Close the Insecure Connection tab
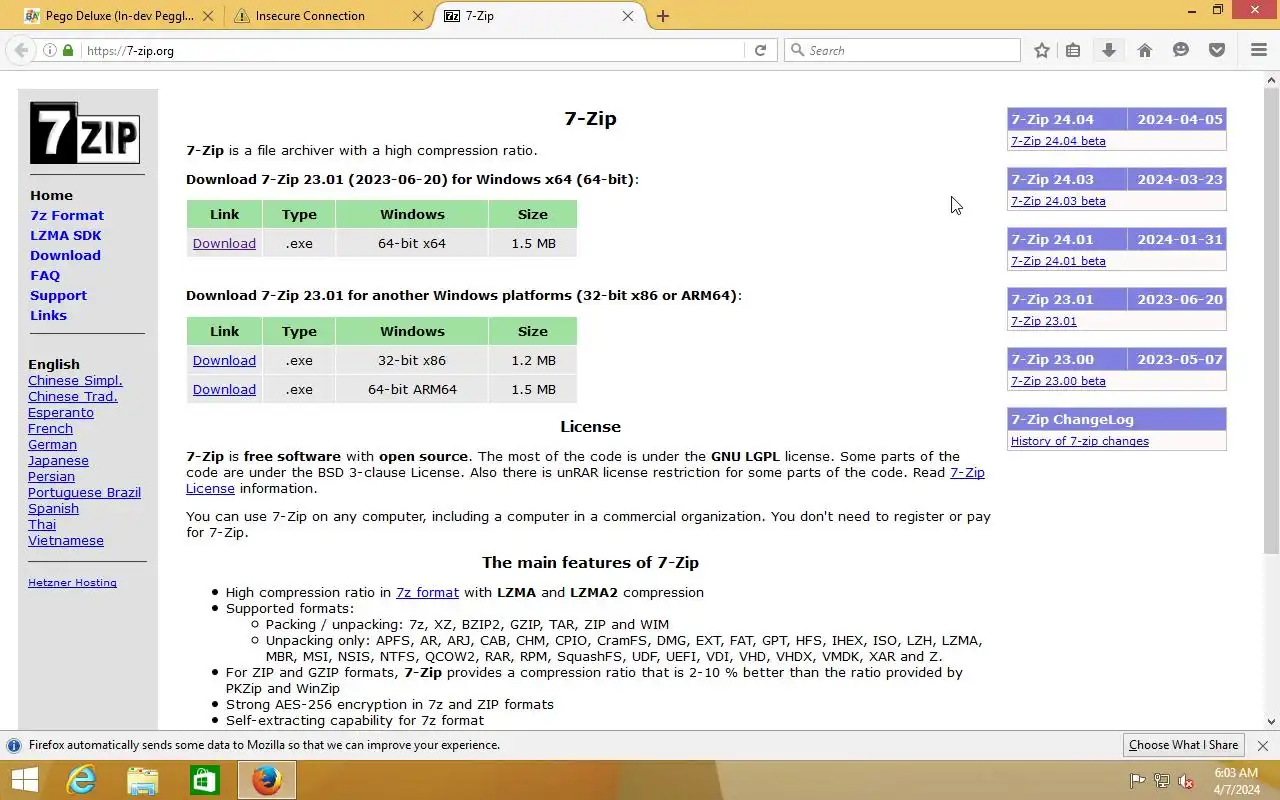 [418, 16]
